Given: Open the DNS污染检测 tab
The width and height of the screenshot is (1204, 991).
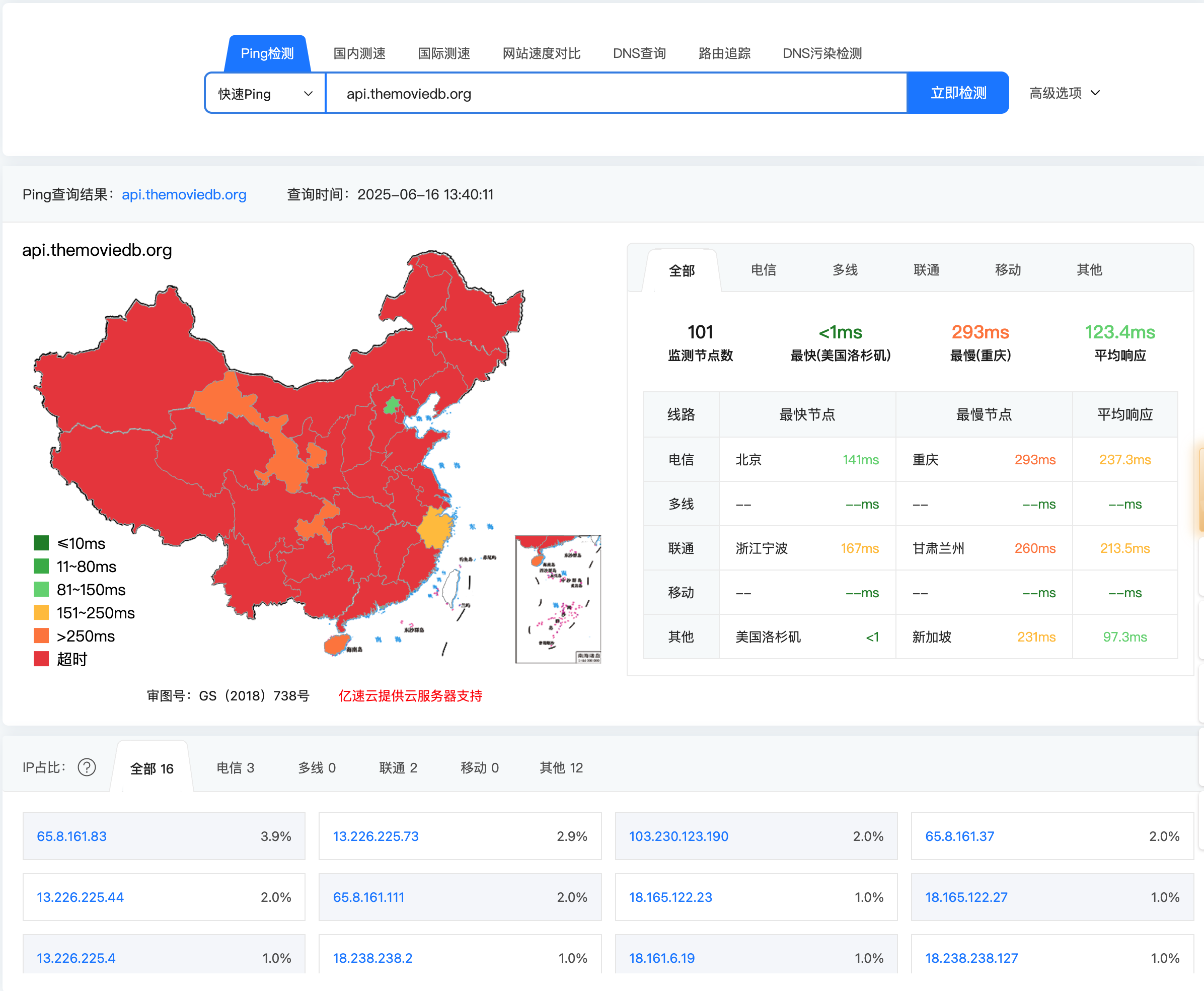Looking at the screenshot, I should pyautogui.click(x=822, y=54).
